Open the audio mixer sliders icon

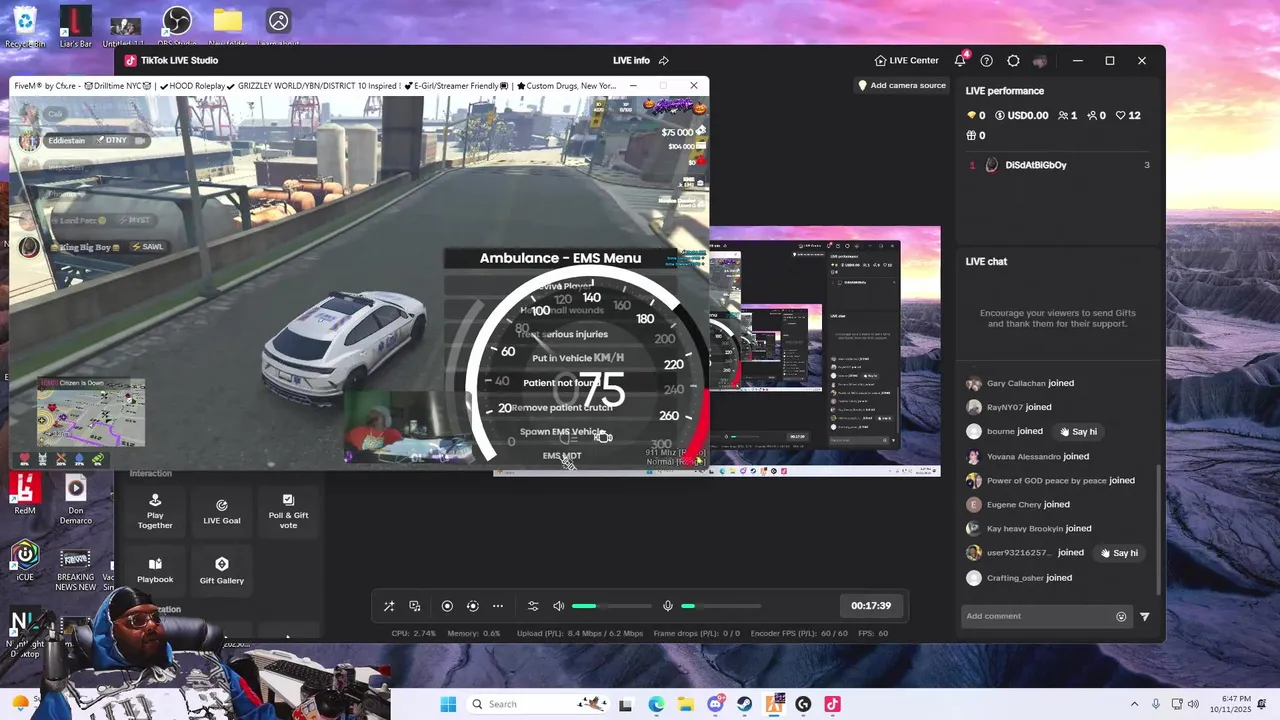(x=533, y=606)
